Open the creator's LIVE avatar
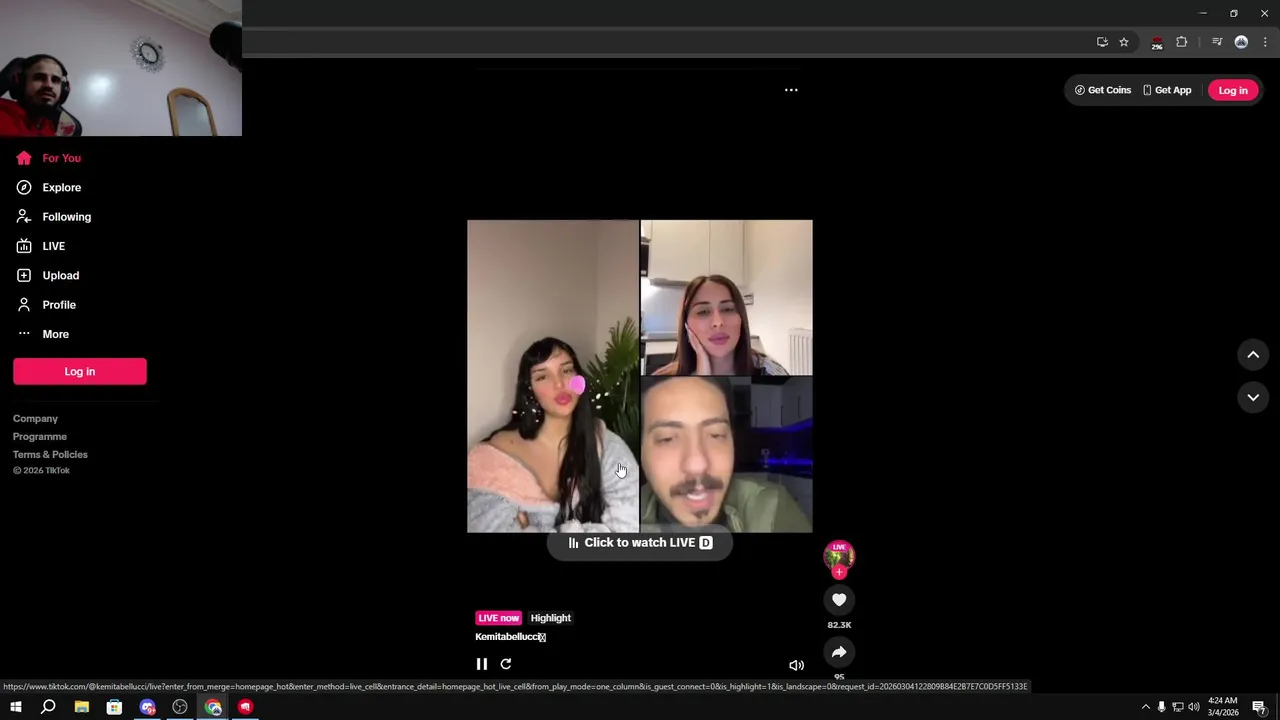This screenshot has height=720, width=1280. click(x=839, y=556)
